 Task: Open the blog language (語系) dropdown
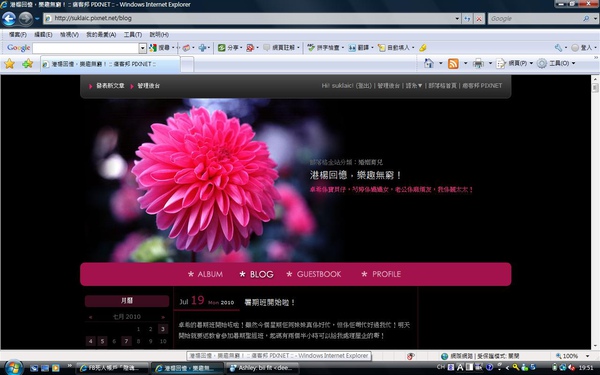pyautogui.click(x=414, y=86)
